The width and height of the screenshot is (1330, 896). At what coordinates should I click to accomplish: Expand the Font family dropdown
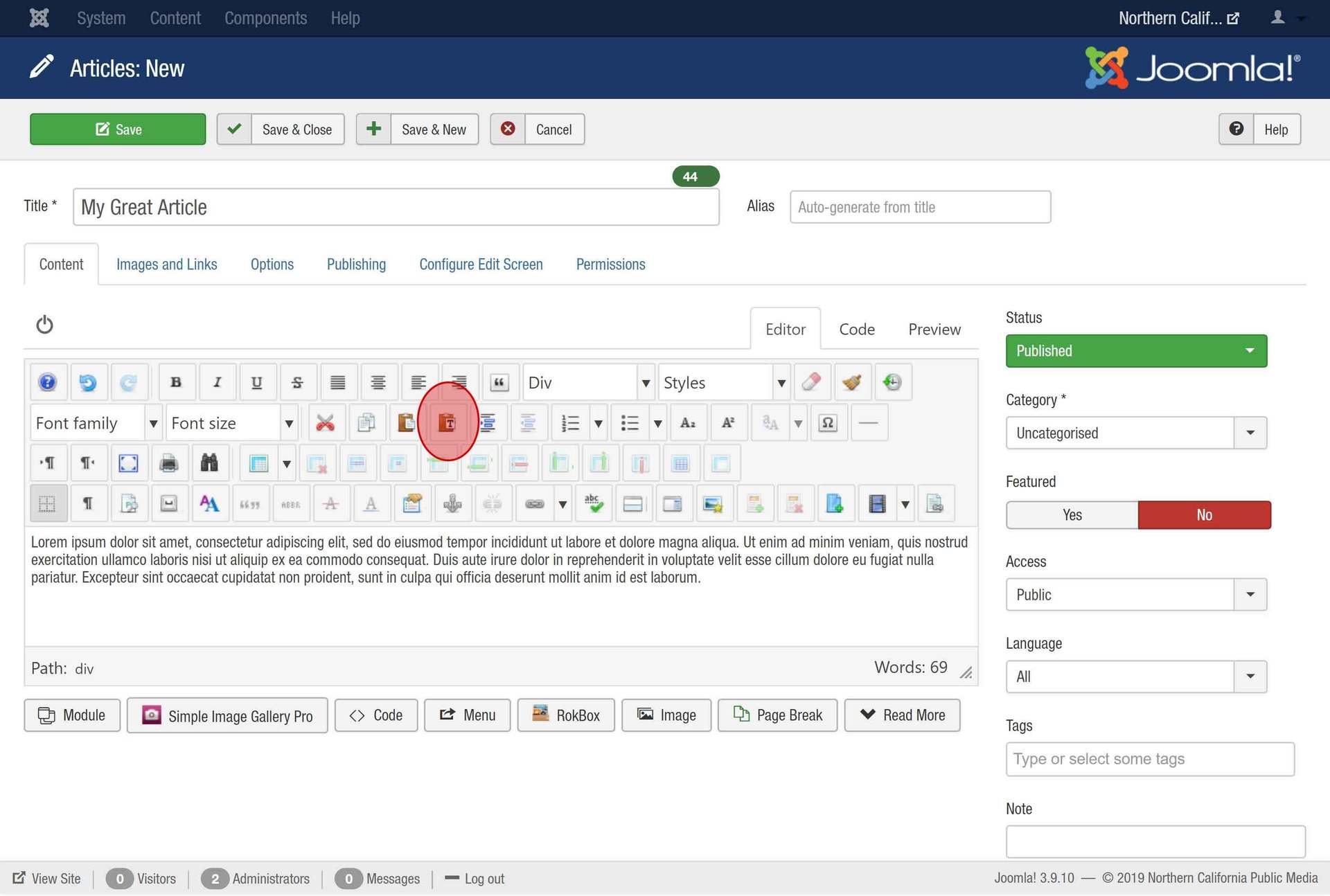(x=153, y=423)
